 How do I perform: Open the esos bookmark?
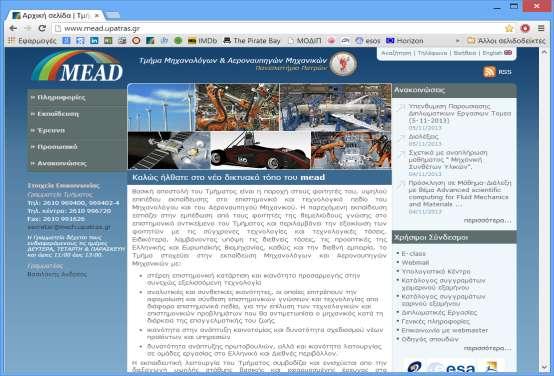click(368, 41)
